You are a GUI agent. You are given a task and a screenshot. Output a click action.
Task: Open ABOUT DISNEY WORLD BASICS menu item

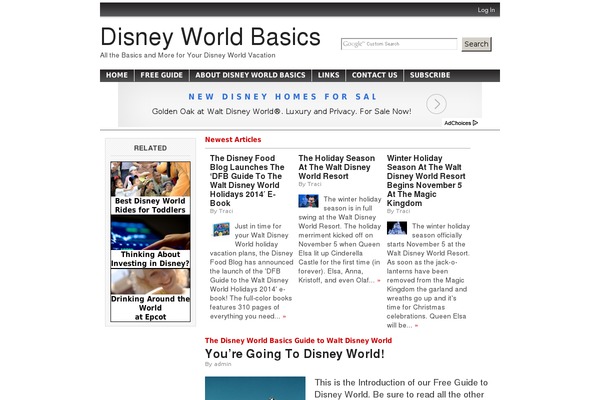pyautogui.click(x=250, y=75)
